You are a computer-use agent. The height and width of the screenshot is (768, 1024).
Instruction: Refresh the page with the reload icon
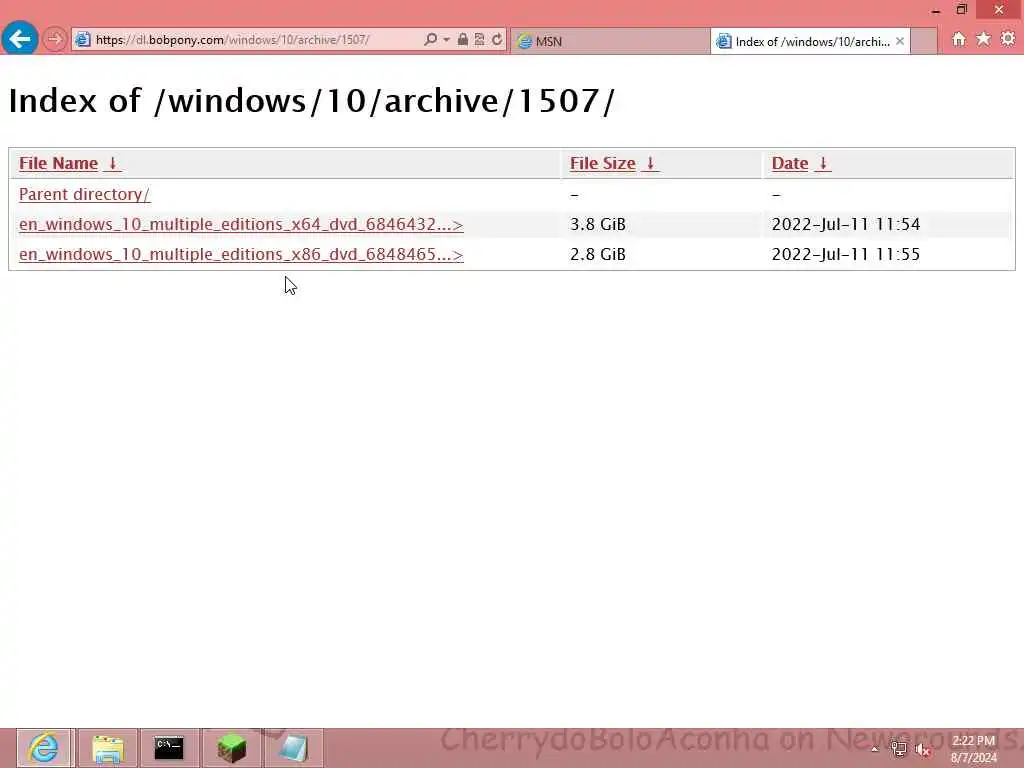497,40
